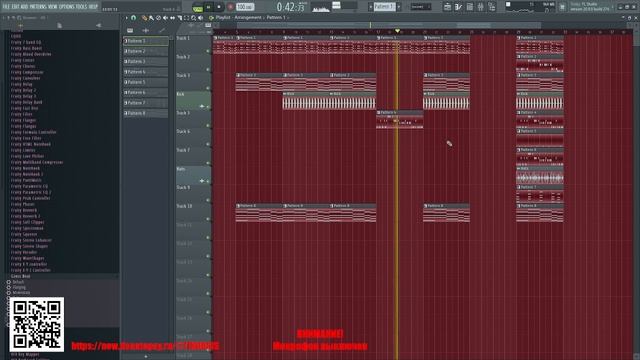Open the EDIT menu
Viewport: 640px width, 360px height.
click(15, 7)
